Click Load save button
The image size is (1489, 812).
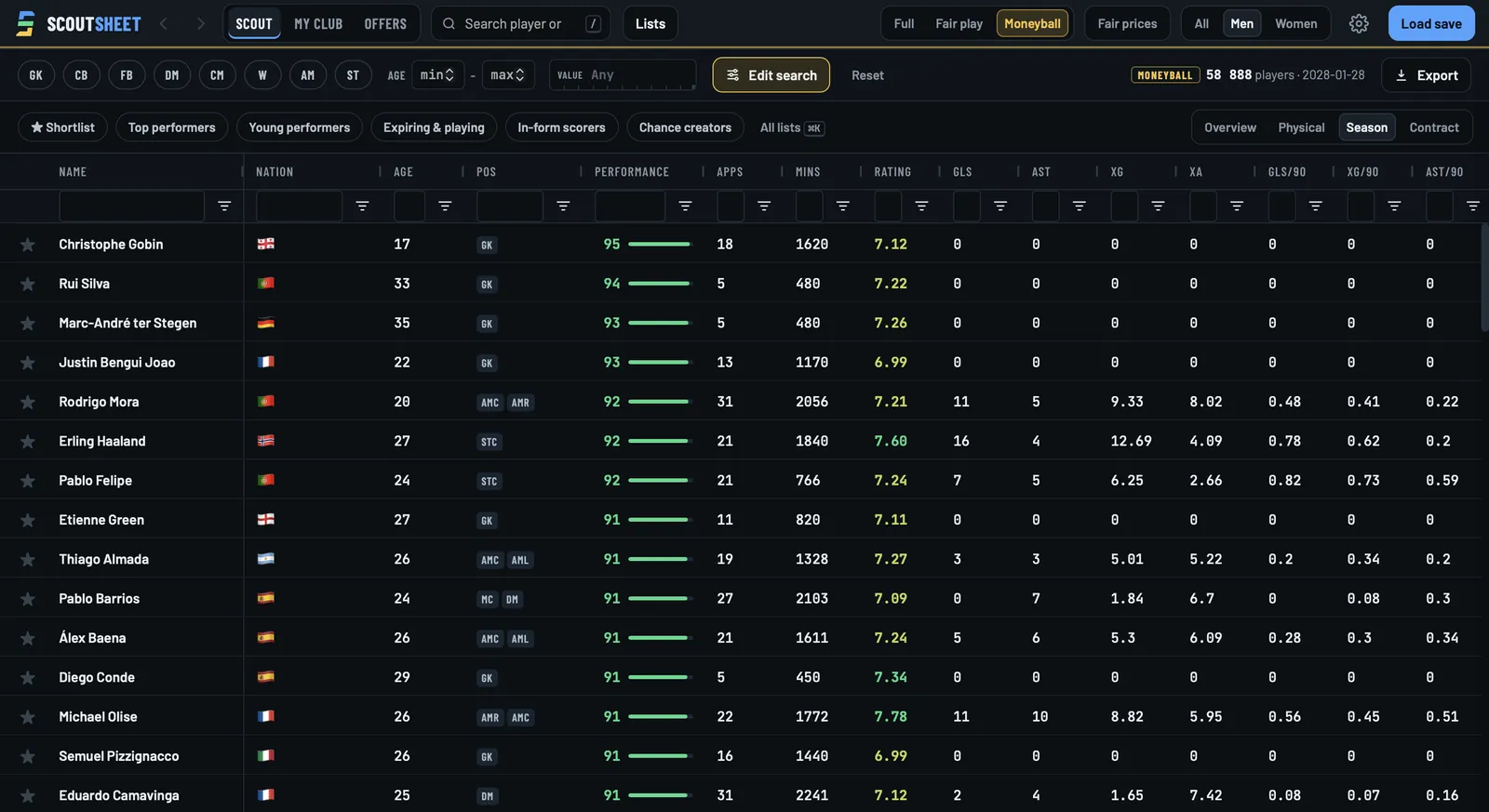(x=1431, y=23)
